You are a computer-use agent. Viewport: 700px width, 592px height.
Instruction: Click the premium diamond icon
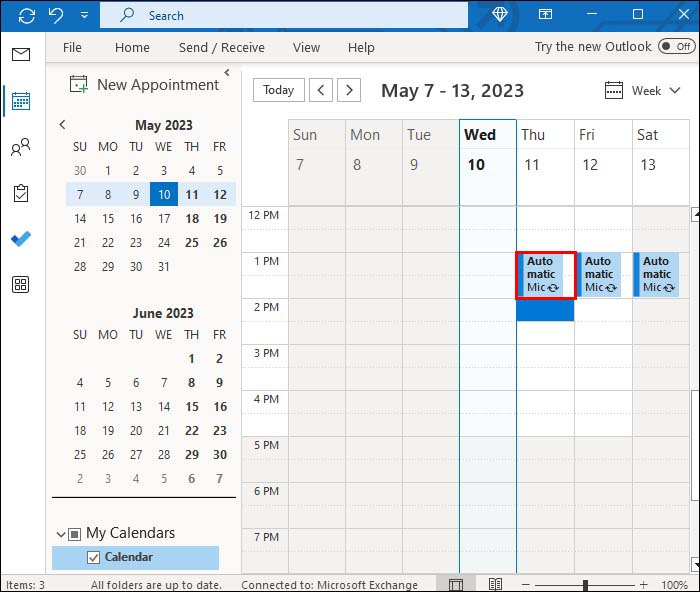pos(500,14)
